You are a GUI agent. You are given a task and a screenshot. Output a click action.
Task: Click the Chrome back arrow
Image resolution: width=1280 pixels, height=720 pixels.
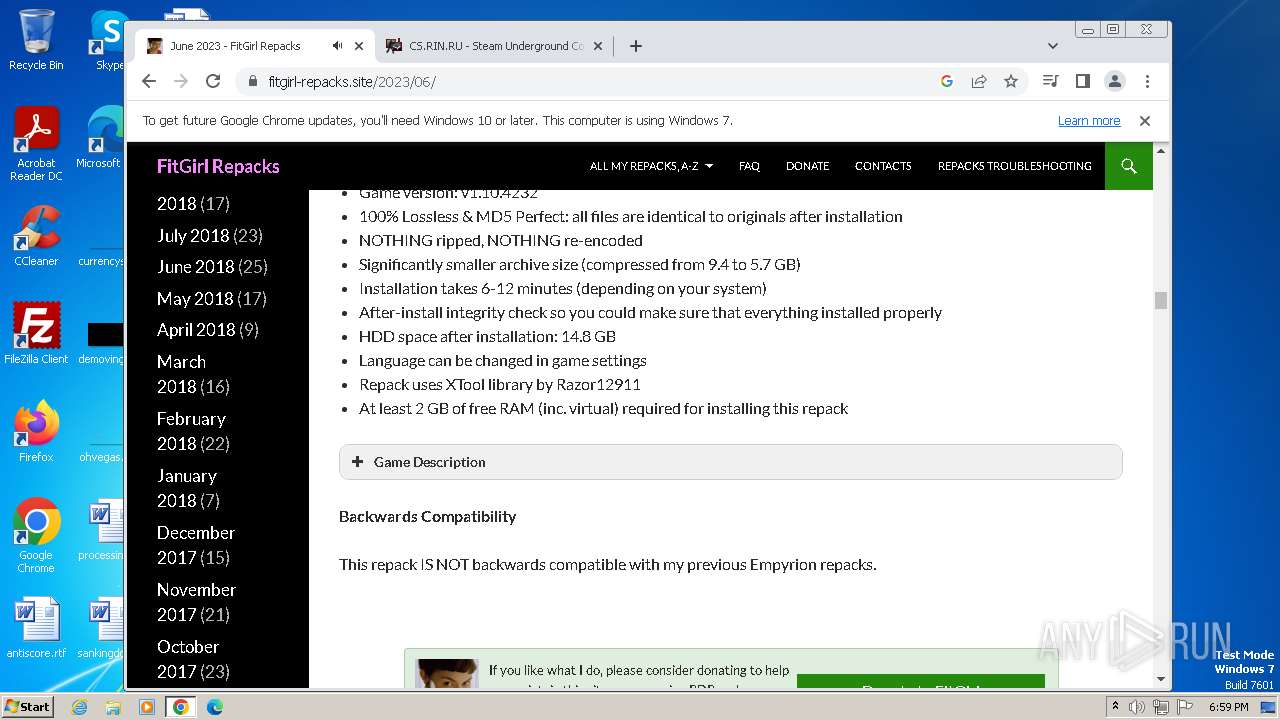(x=149, y=81)
